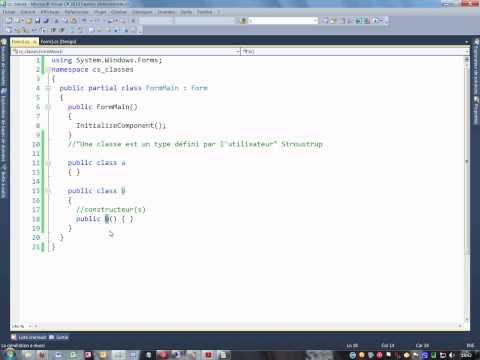
Task: Open the solution platform dropdown
Action: coord(205,21)
